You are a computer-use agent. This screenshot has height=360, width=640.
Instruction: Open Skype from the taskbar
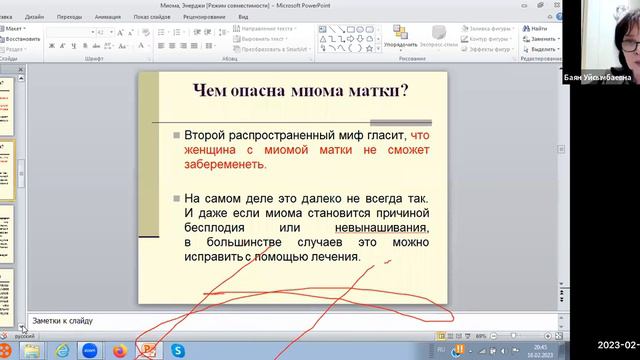178,351
